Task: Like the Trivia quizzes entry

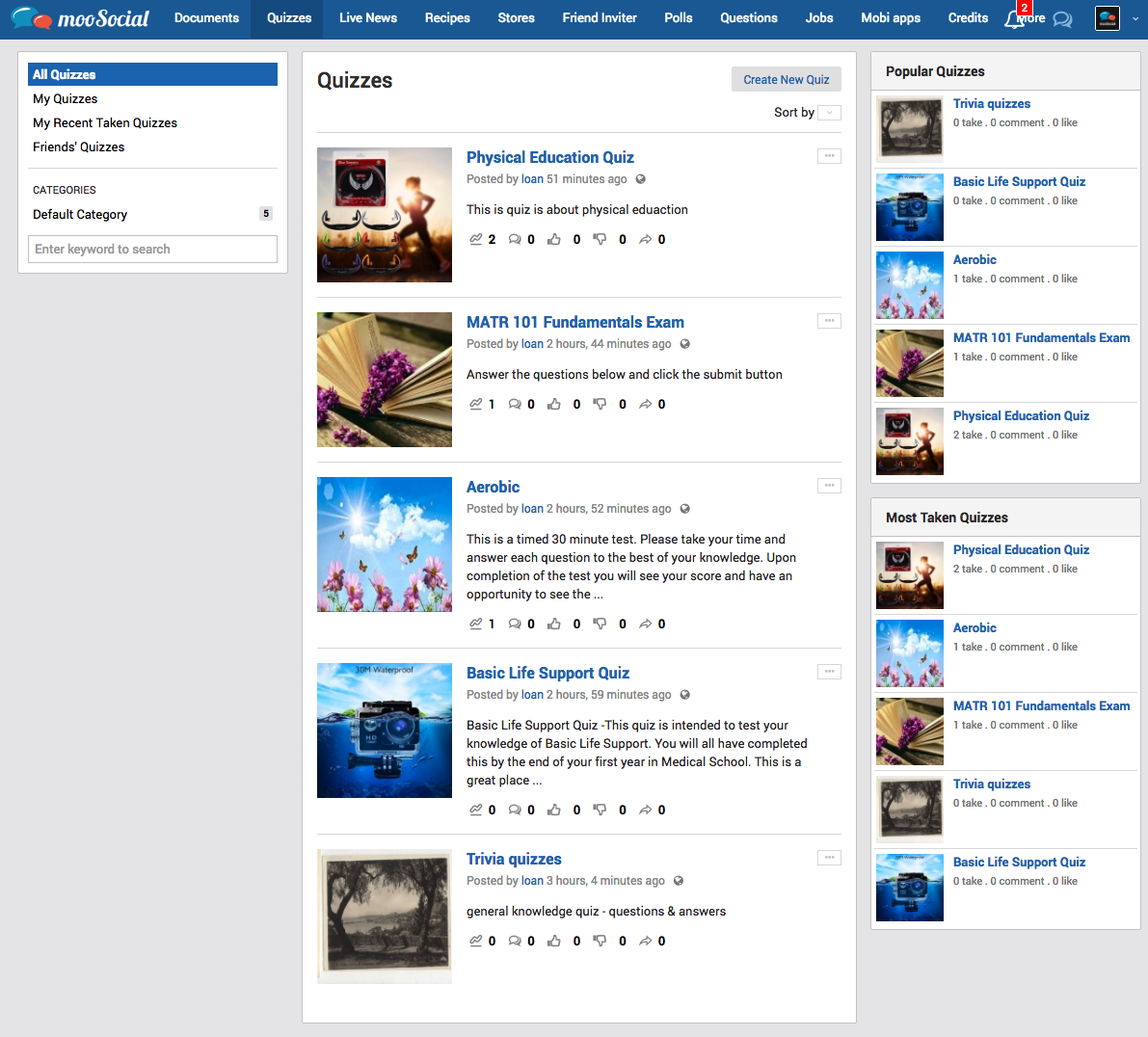Action: pyautogui.click(x=554, y=941)
